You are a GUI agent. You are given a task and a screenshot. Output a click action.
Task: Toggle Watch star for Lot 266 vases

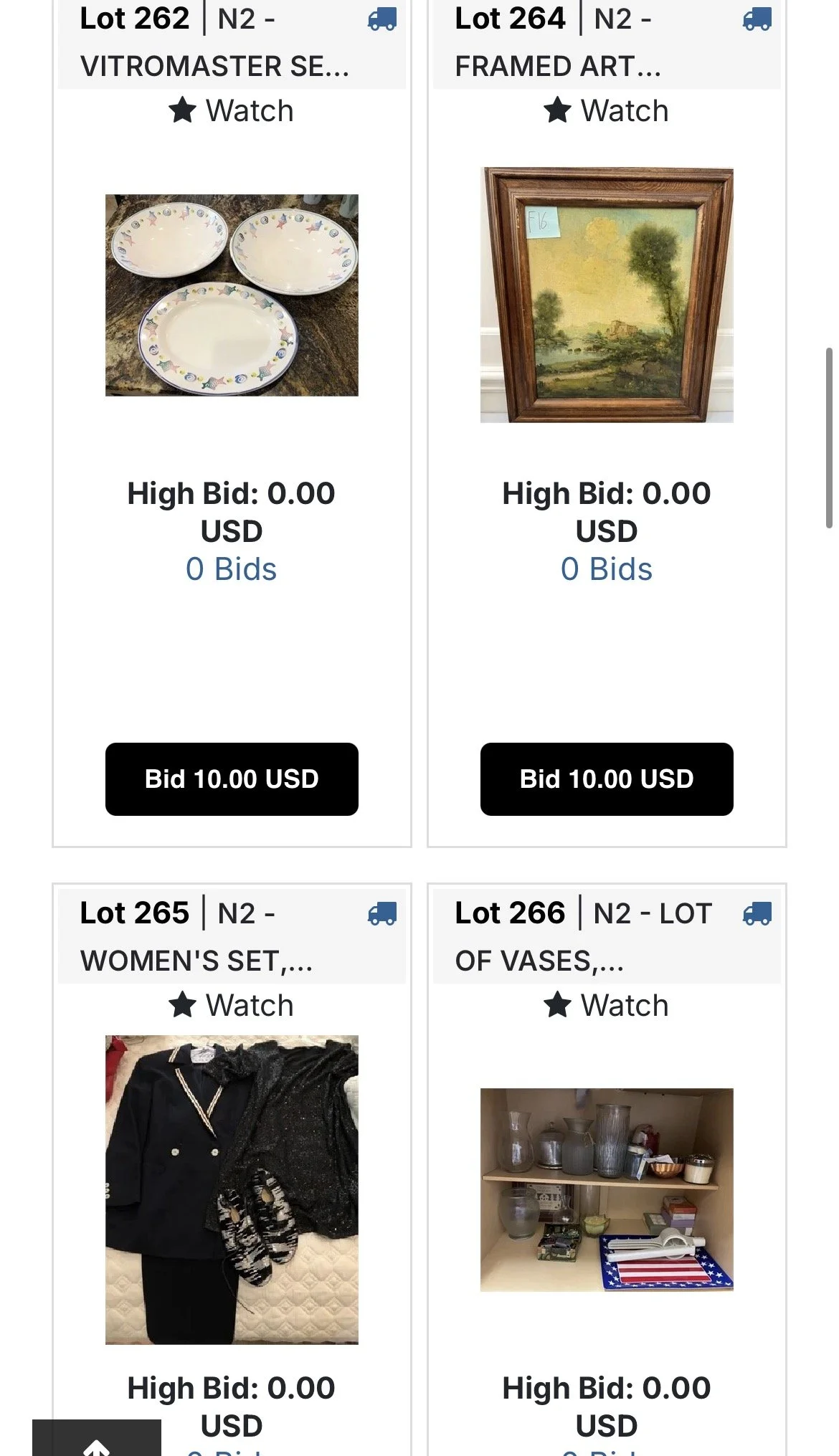coord(606,1005)
